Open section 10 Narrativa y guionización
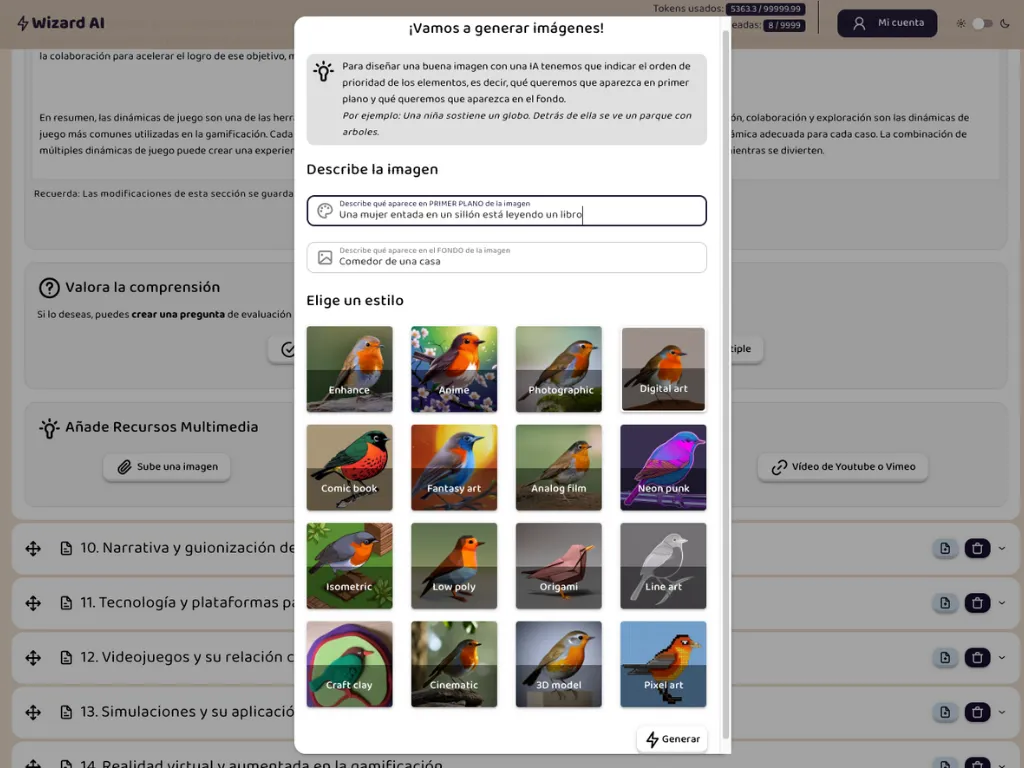Viewport: 1024px width, 768px height. (187, 548)
